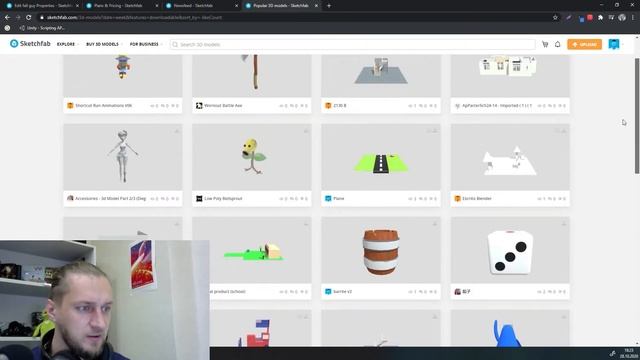Open a new browser tab
This screenshot has height=360, width=640.
[x=329, y=6]
